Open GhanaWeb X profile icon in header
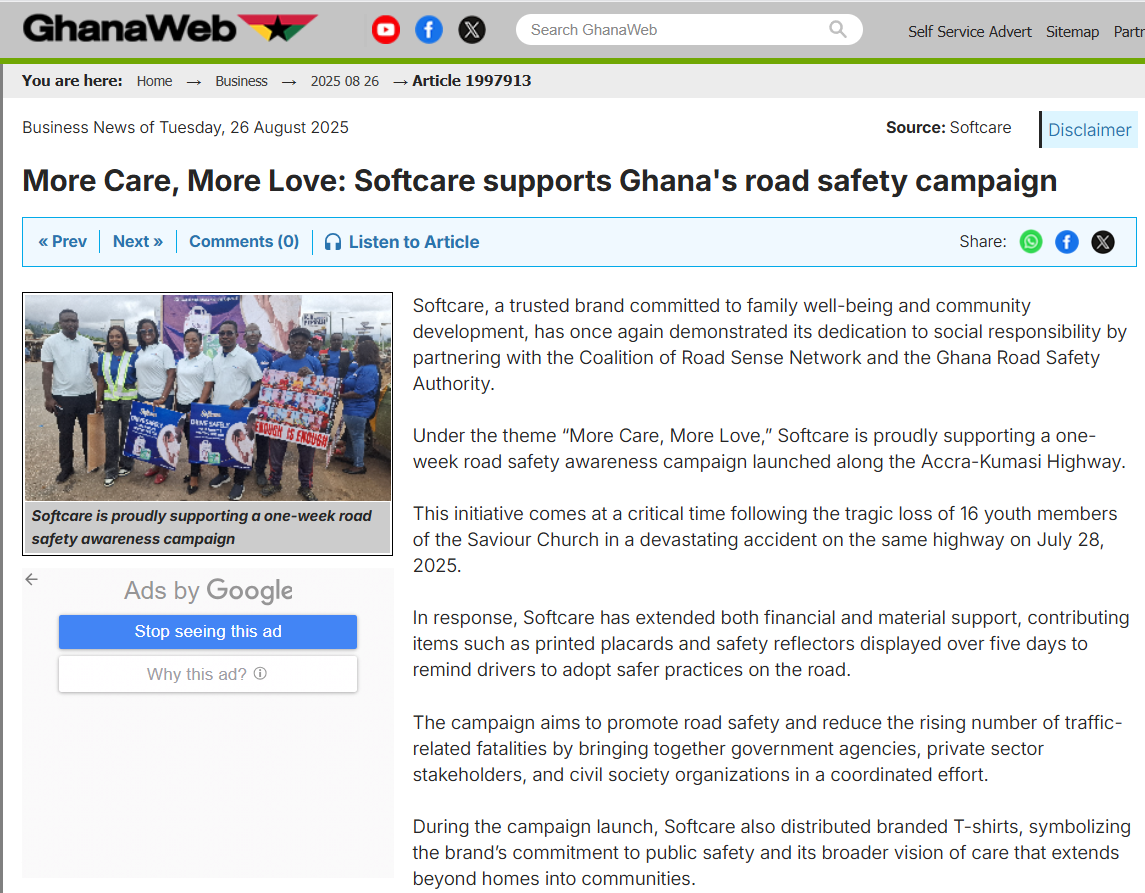This screenshot has height=893, width=1145. pos(472,30)
